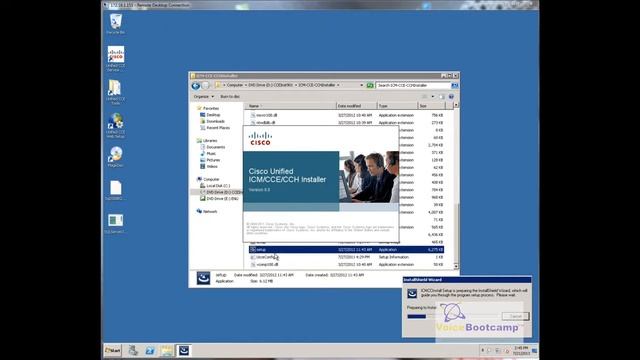Open Unified CCE Web Setup shortcut
Screen dimensions: 640x360
(x=116, y=125)
